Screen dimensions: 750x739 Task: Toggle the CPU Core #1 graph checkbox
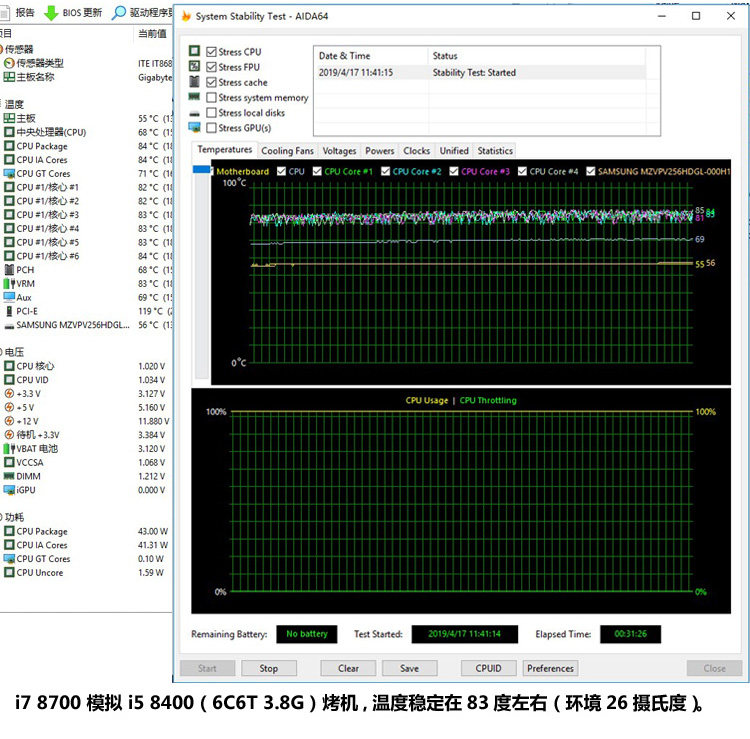(317, 171)
